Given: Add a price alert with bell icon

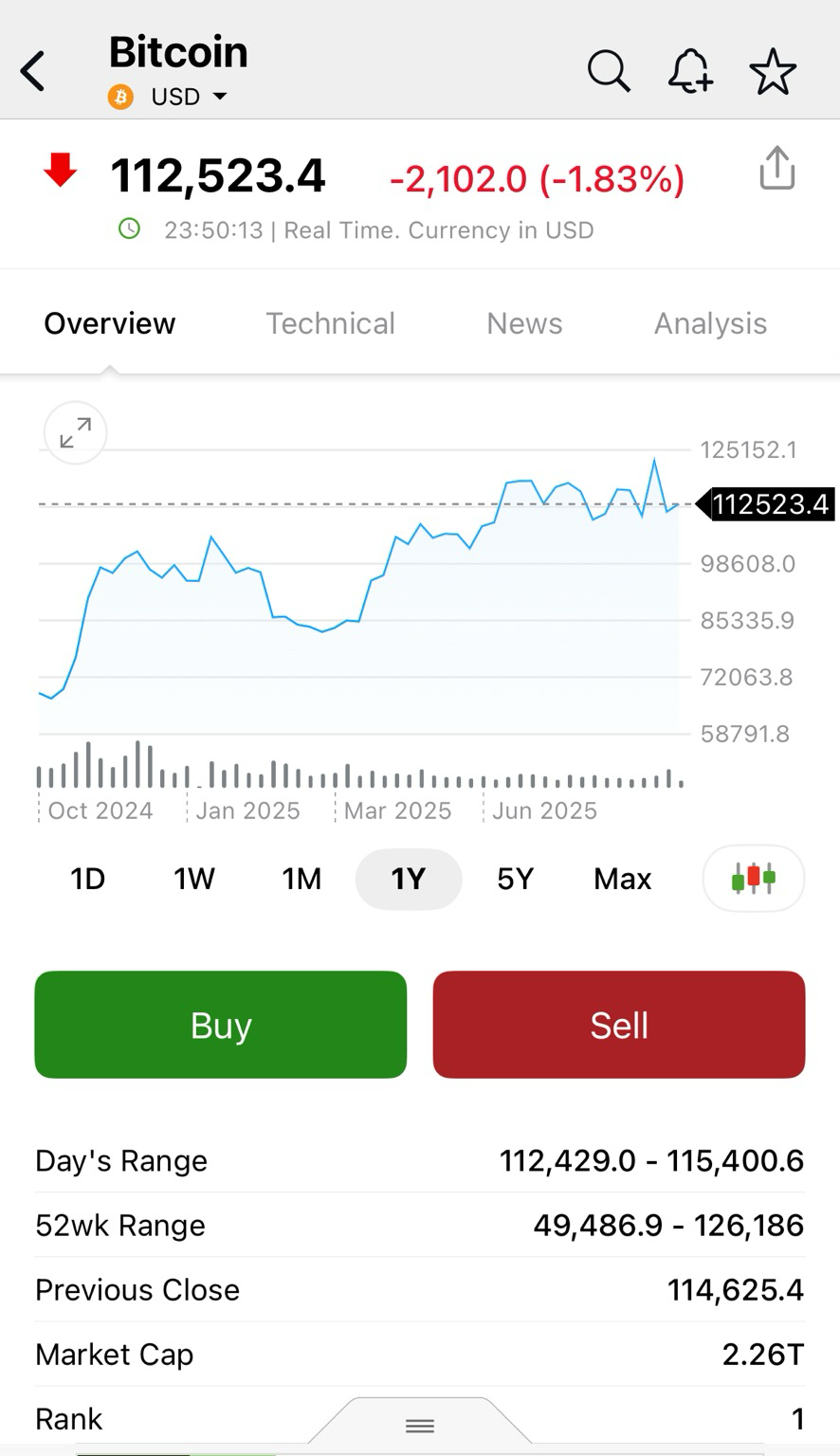Looking at the screenshot, I should click(x=690, y=71).
